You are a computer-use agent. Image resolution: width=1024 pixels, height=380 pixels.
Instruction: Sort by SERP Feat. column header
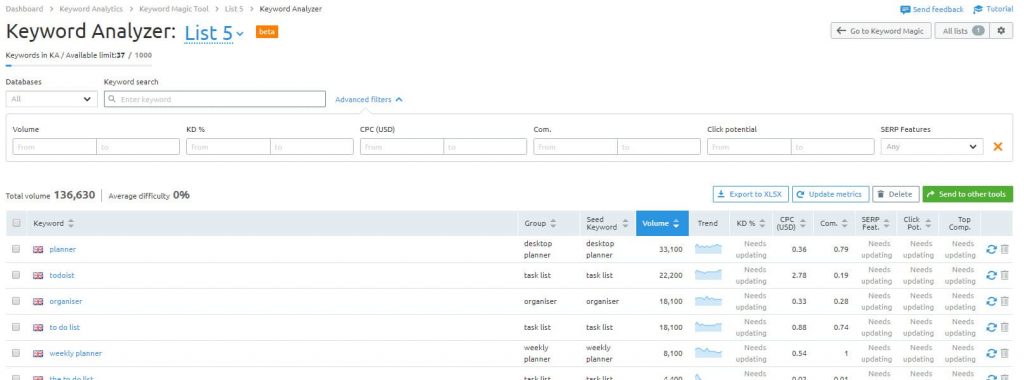(x=875, y=223)
